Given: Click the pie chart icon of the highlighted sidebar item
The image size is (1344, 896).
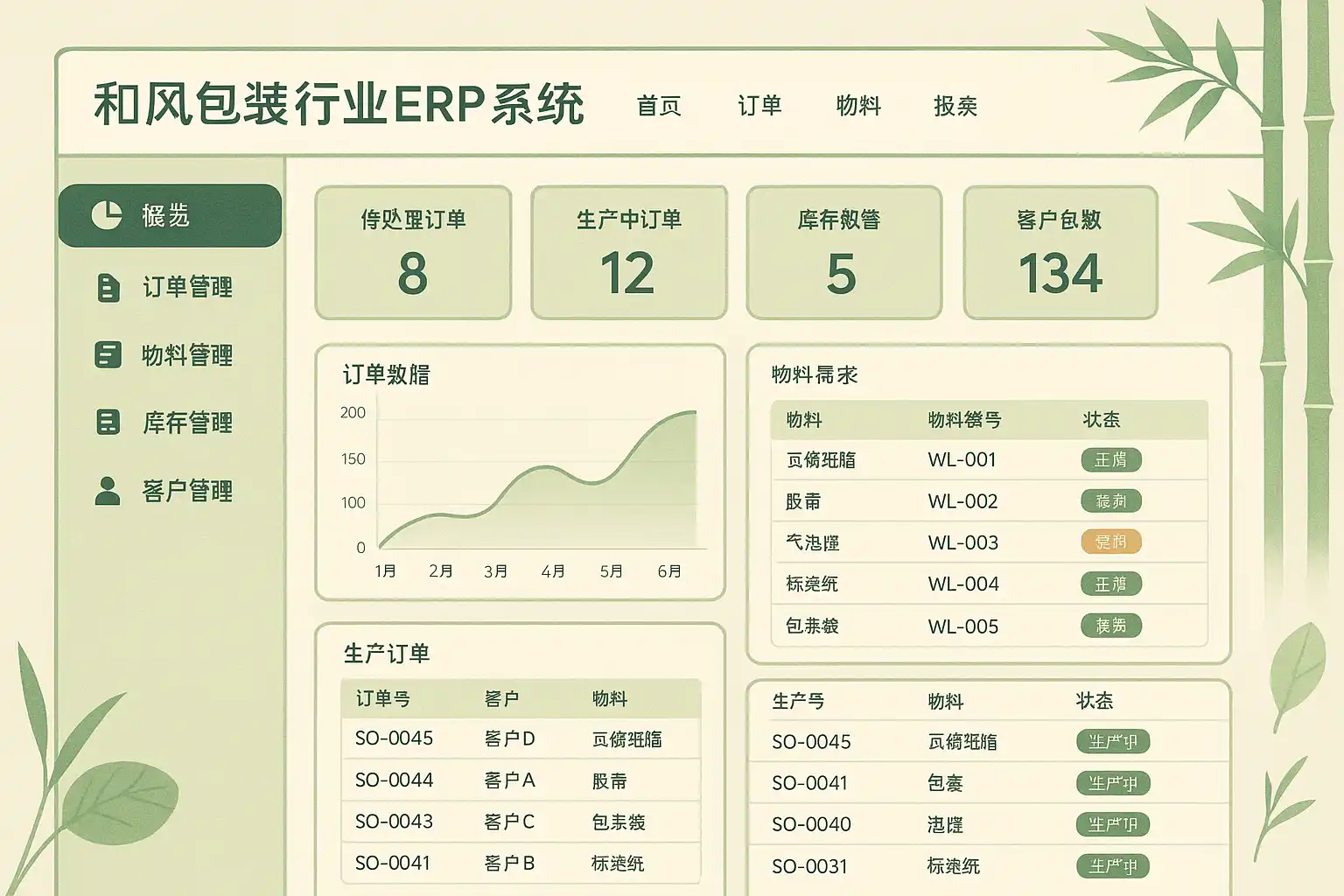Looking at the screenshot, I should [x=107, y=214].
